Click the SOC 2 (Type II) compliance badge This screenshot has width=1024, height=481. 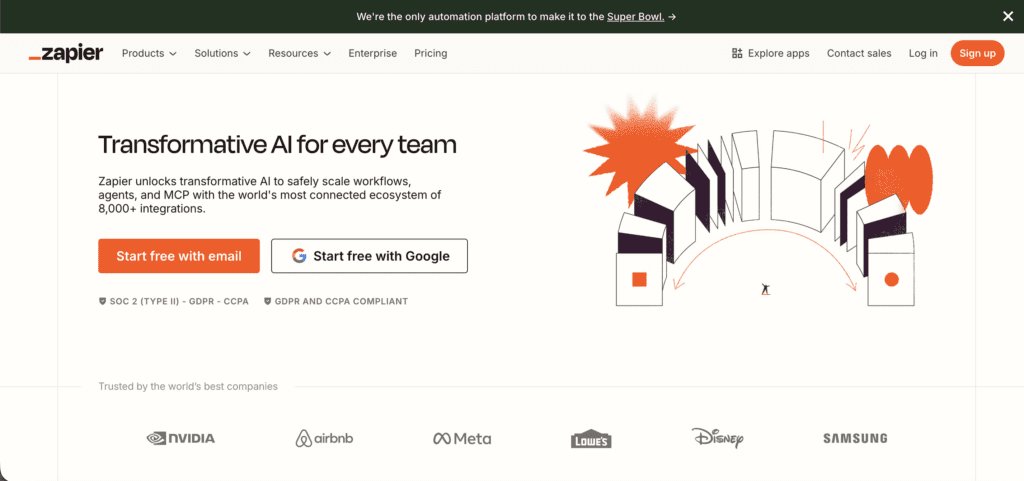pos(174,302)
